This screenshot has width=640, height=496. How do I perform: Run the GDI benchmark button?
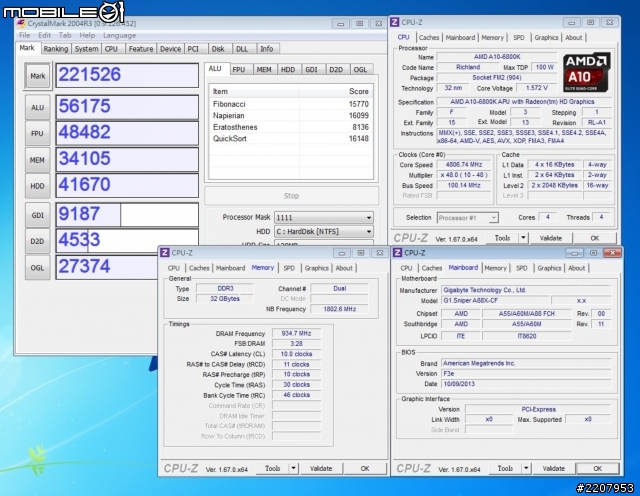tap(38, 215)
